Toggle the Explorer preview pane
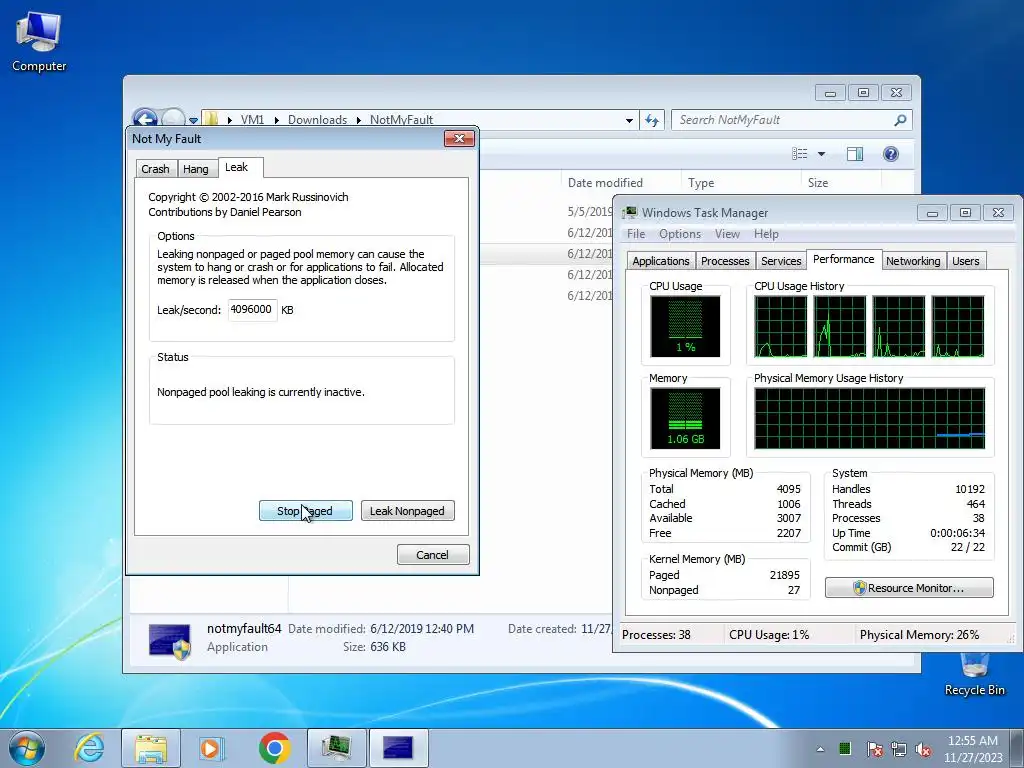The image size is (1024, 768). coord(855,153)
